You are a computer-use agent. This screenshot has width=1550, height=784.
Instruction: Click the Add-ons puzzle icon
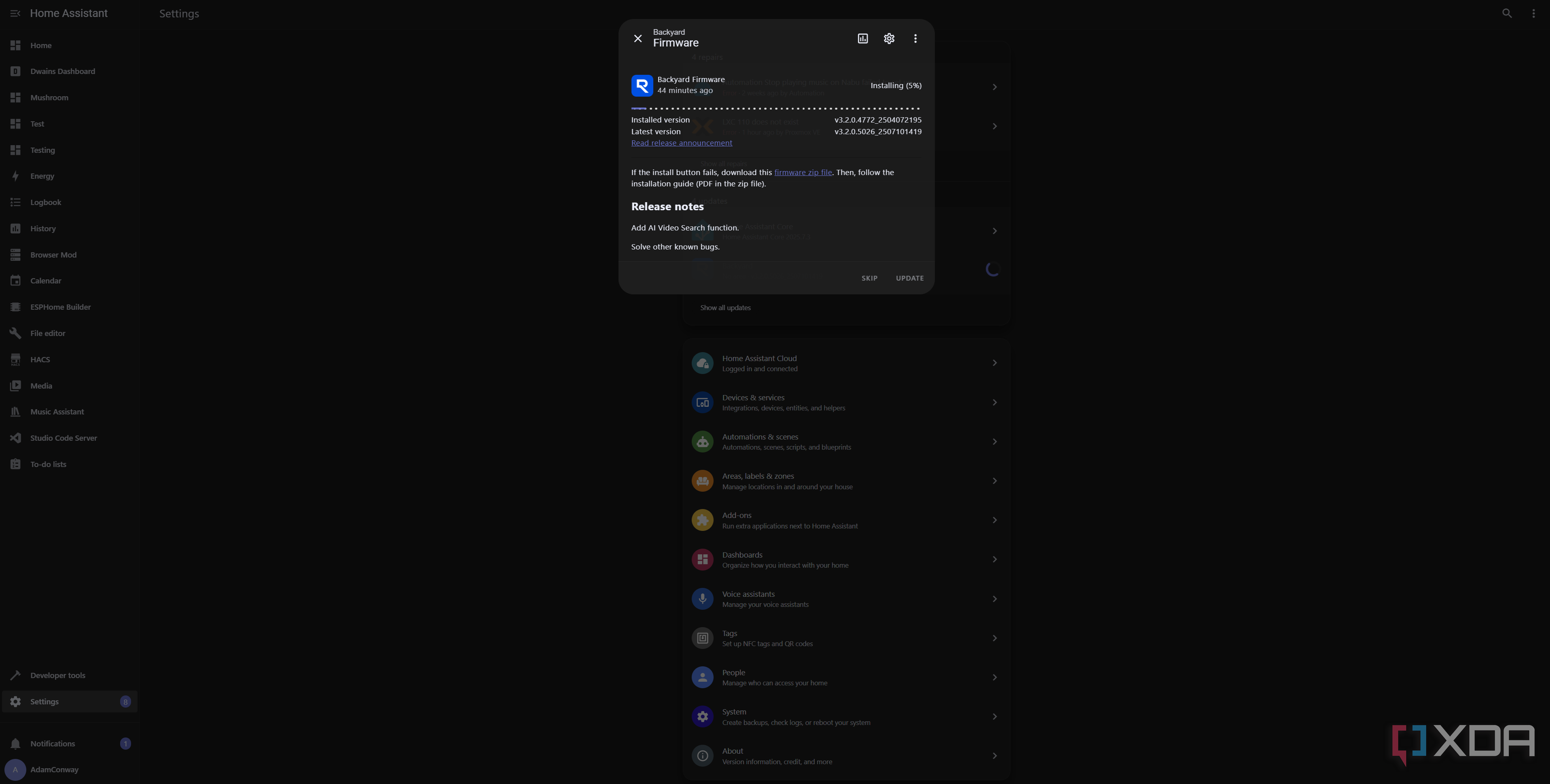click(x=702, y=520)
